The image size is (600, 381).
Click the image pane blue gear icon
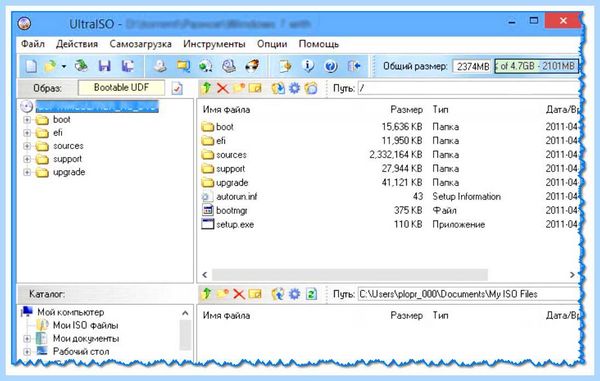(x=294, y=88)
